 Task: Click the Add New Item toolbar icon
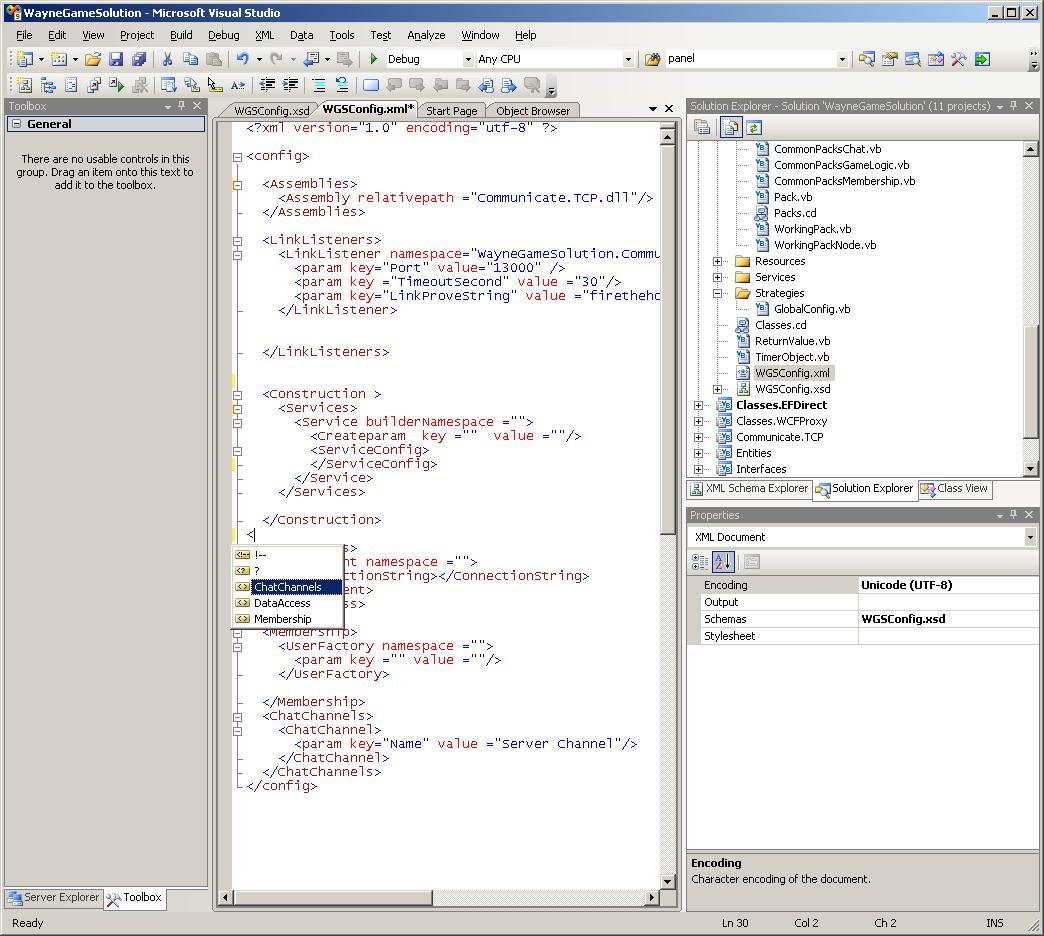click(59, 59)
